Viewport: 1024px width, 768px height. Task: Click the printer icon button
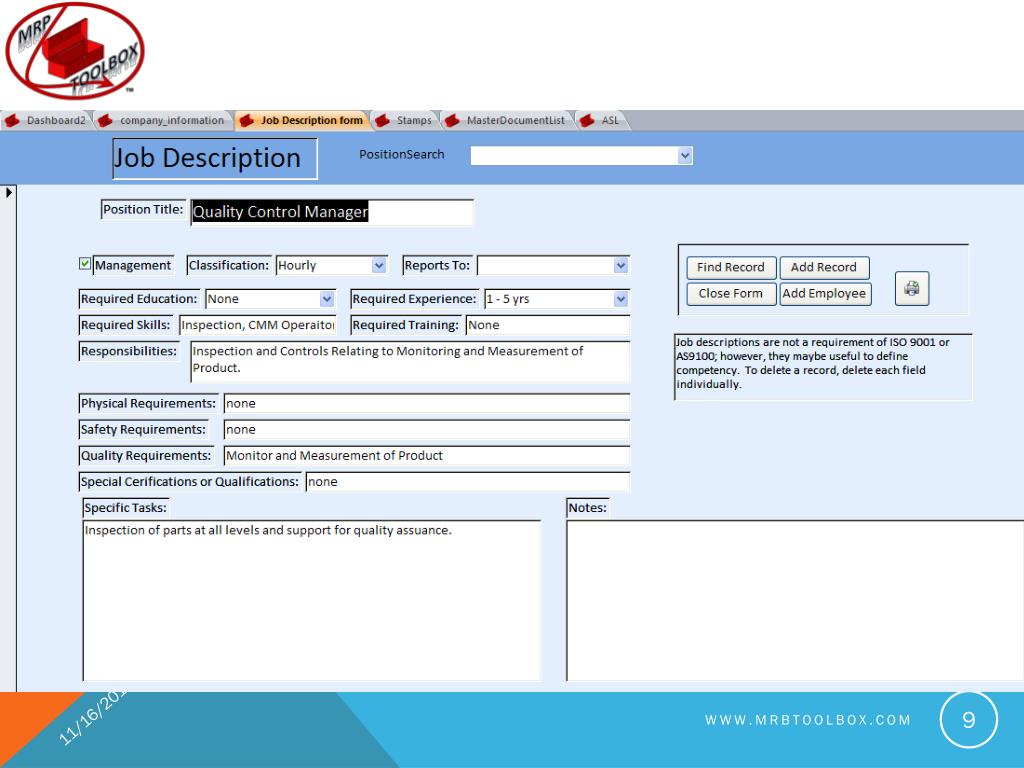(912, 288)
